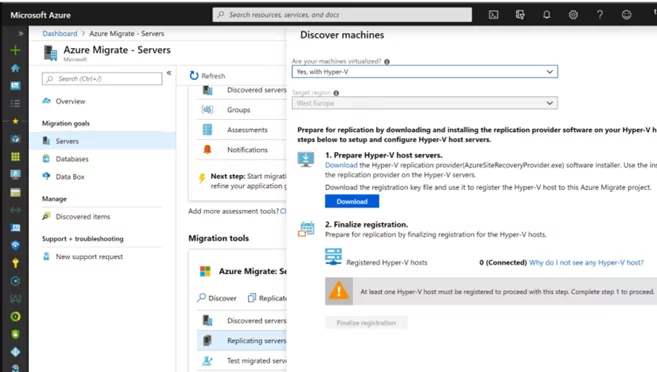Click the green plus create resource icon
Viewport: 657px width, 372px height.
[16, 50]
